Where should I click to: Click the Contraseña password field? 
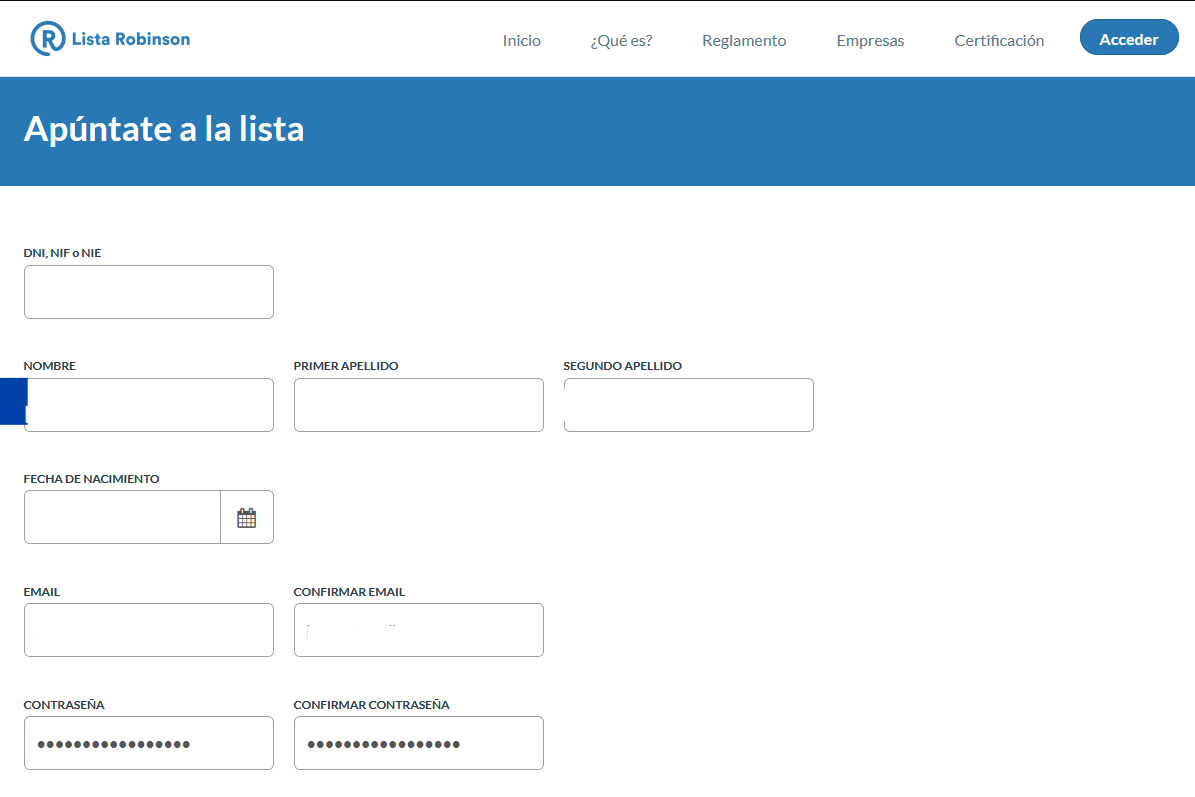[x=149, y=744]
